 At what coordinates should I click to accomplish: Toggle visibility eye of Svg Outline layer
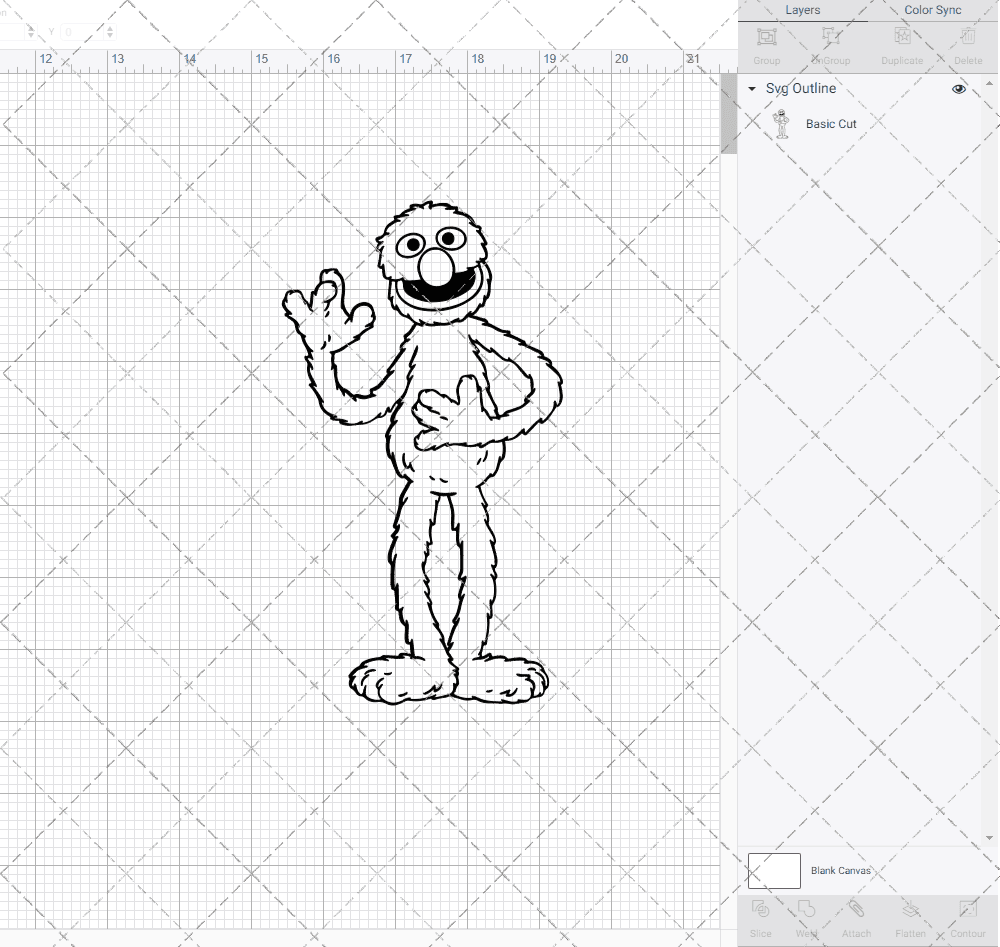[959, 89]
